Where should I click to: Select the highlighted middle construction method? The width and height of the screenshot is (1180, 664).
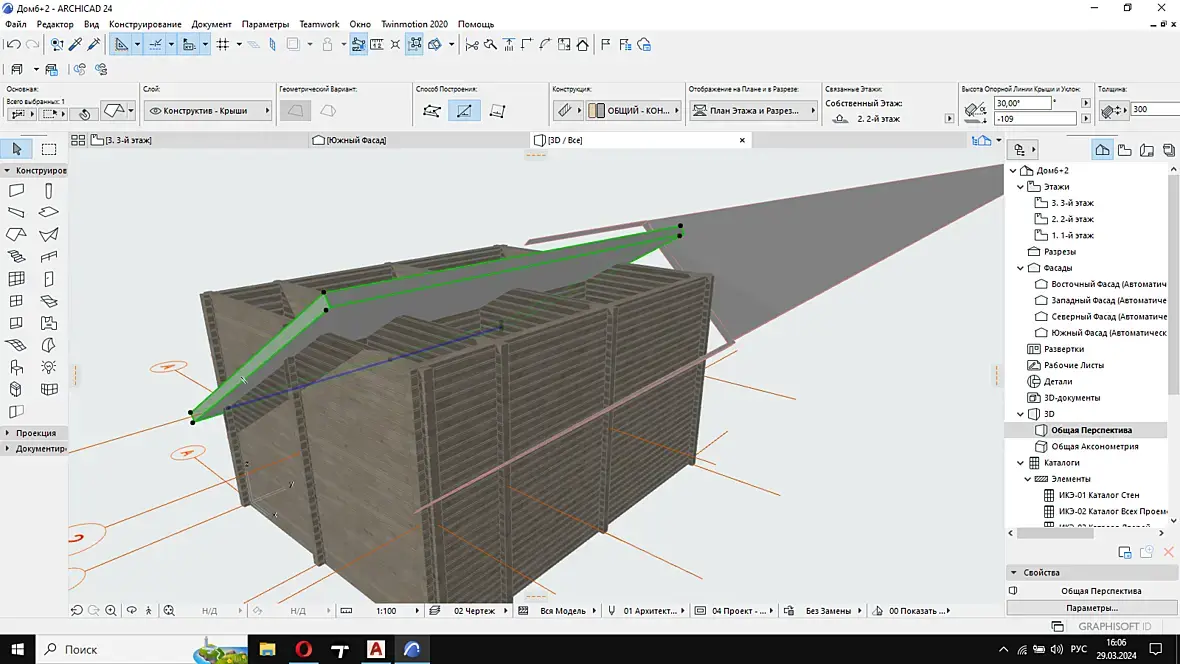tap(463, 111)
